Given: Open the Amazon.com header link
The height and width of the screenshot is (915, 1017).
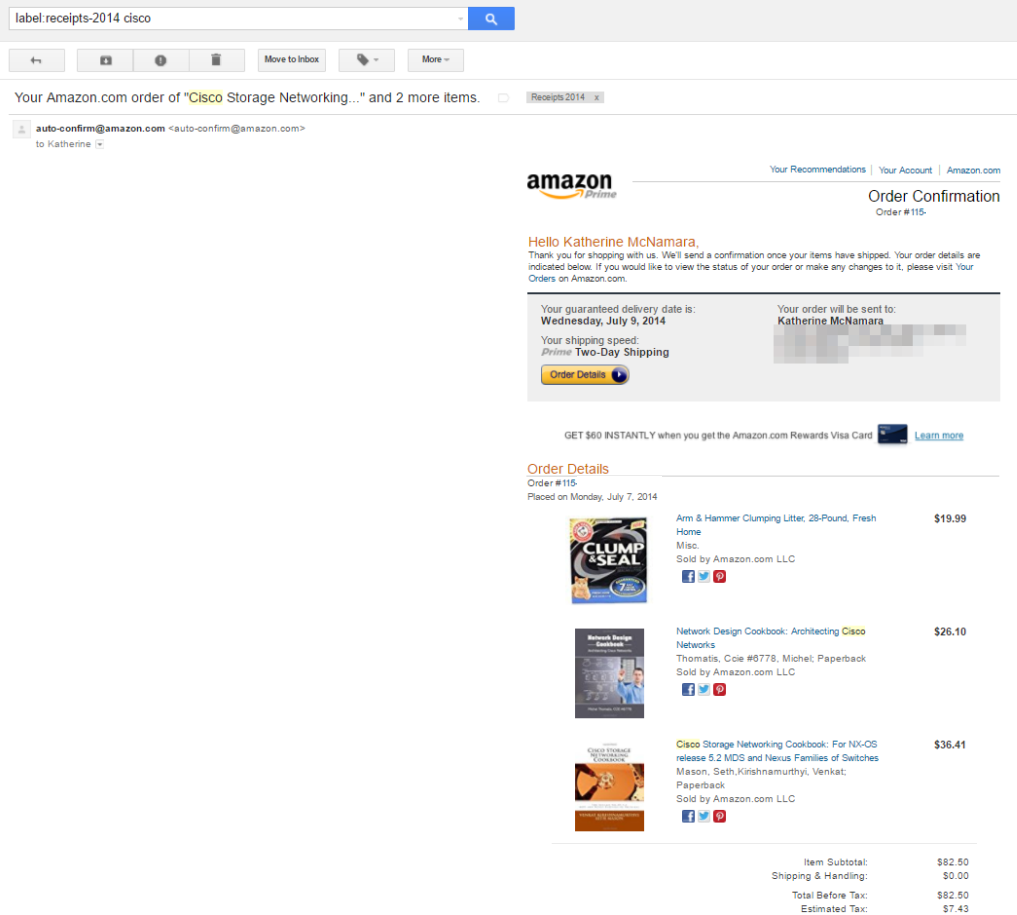Looking at the screenshot, I should coord(973,170).
